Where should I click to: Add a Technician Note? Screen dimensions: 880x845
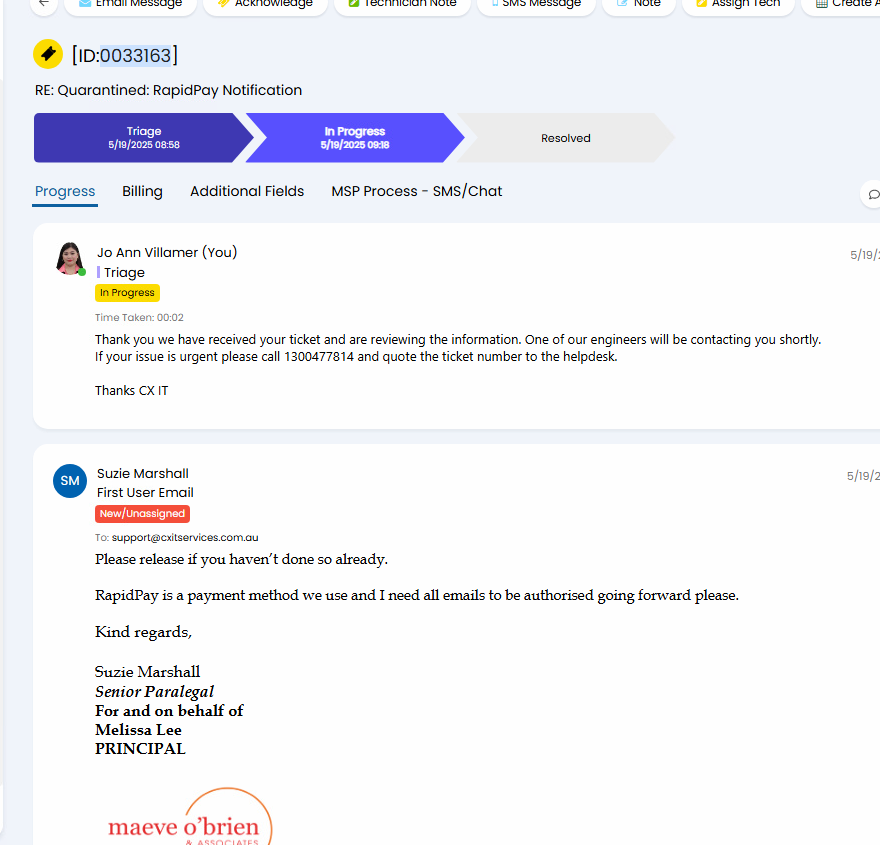(x=402, y=3)
